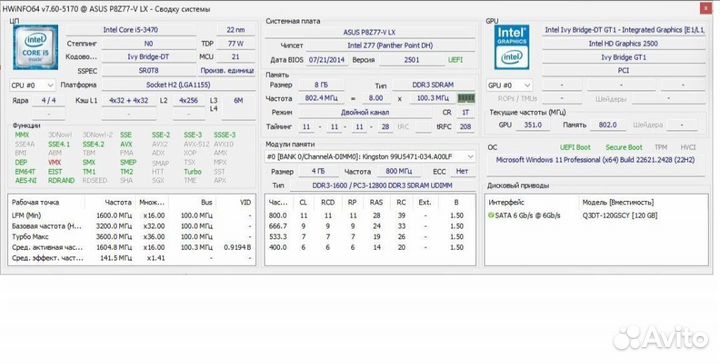Click the cores value 4 / 4
This screenshot has height=363, width=720.
tap(48, 101)
